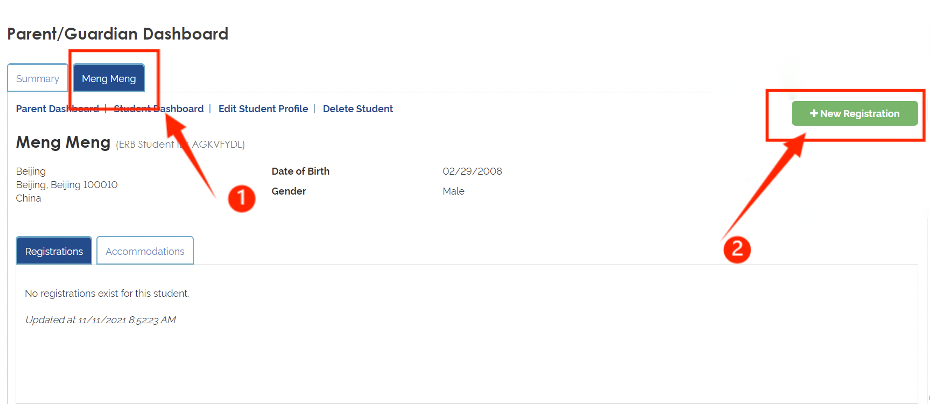Go to the Parent Dashboard link
Image resolution: width=930 pixels, height=407 pixels.
57,109
